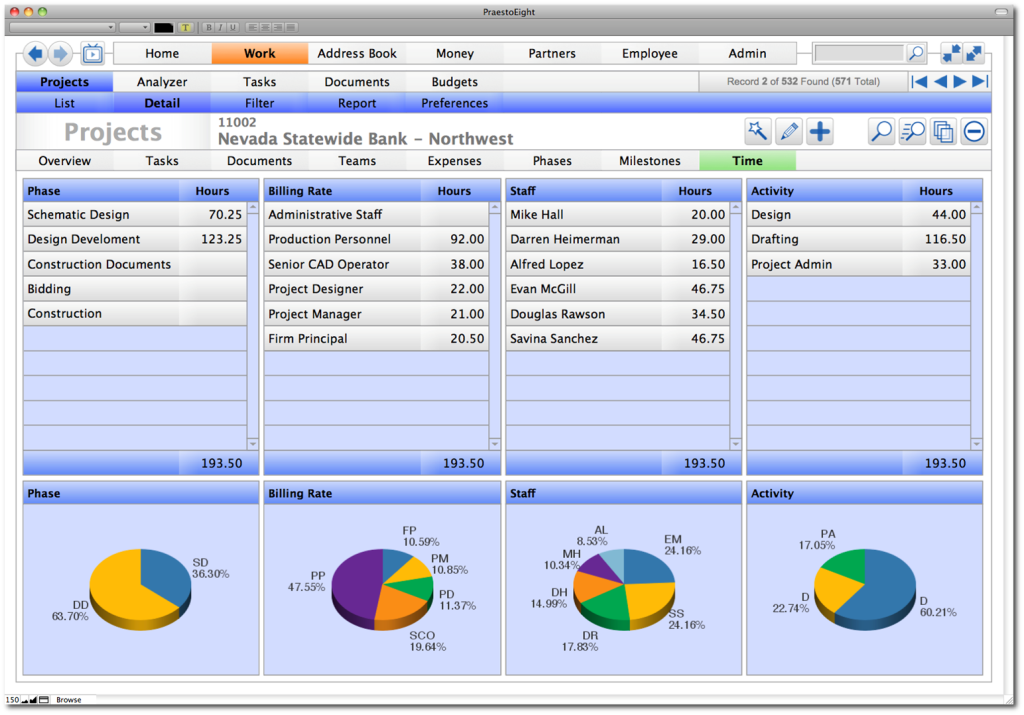This screenshot has width=1024, height=715.
Task: Open the Filter view
Action: (x=259, y=103)
